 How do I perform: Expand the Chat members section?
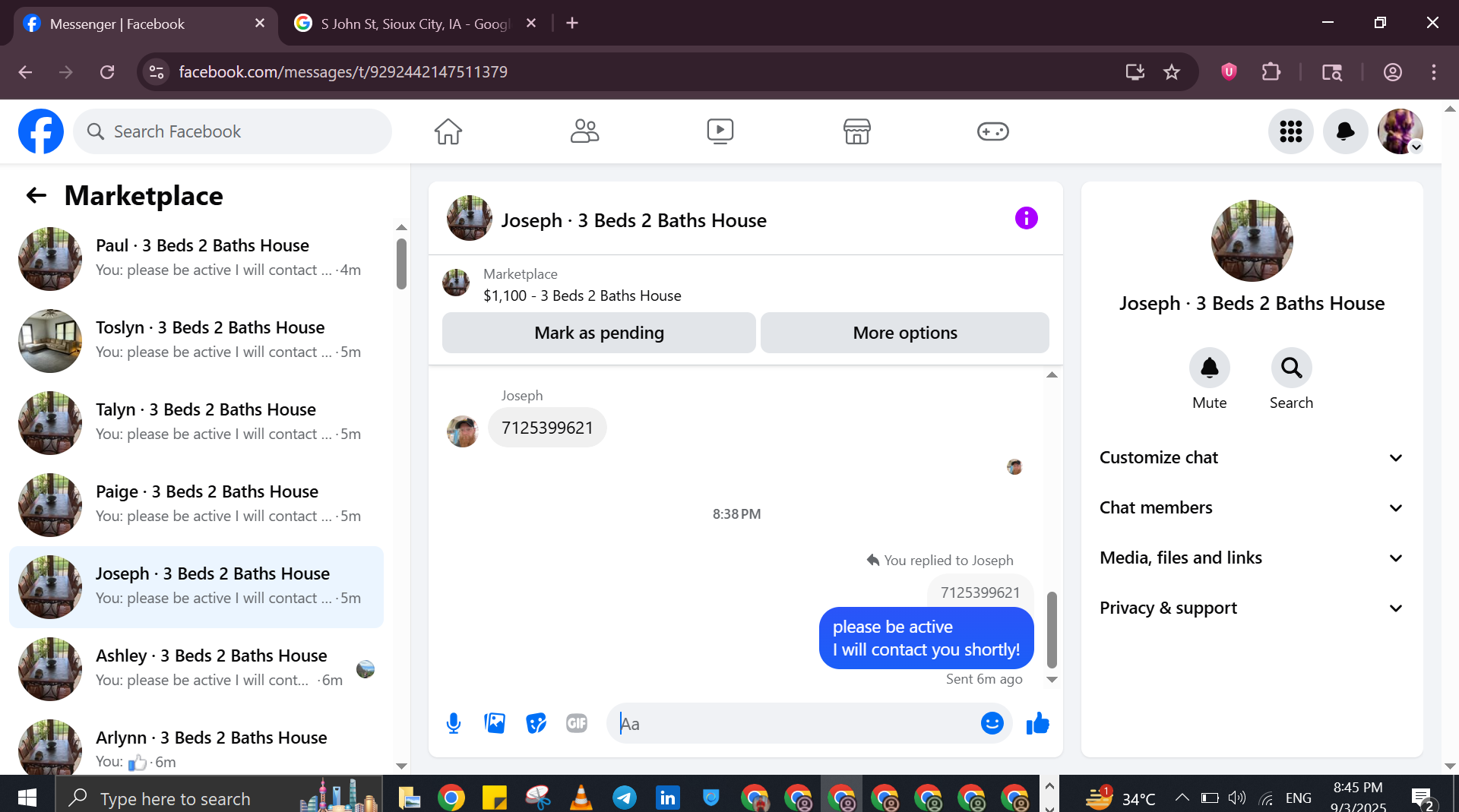tap(1252, 507)
